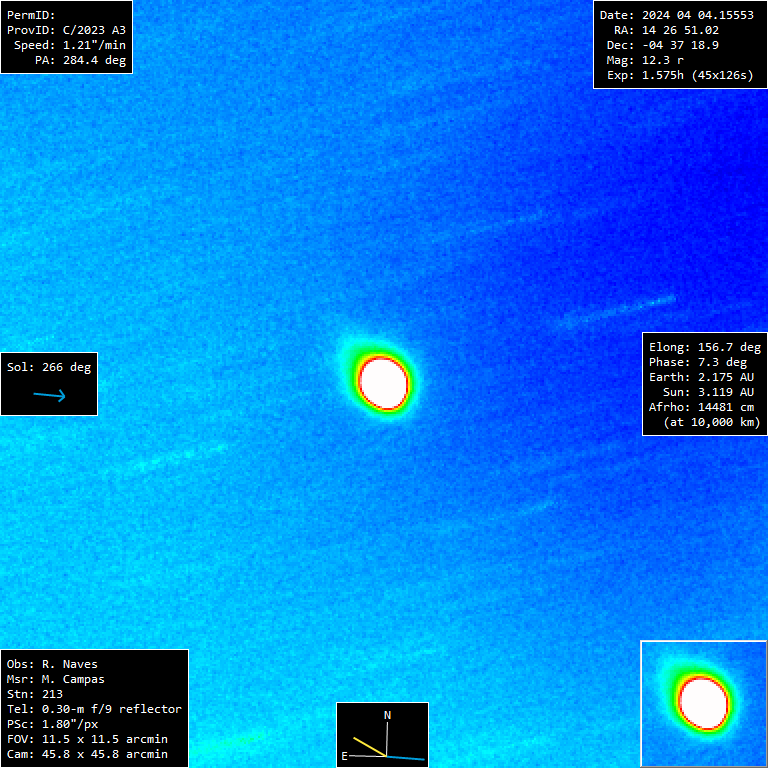Click the 'Cam: 45.8 x 45.8 arcmin' line
Image resolution: width=768 pixels, height=768 pixels.
pyautogui.click(x=87, y=754)
